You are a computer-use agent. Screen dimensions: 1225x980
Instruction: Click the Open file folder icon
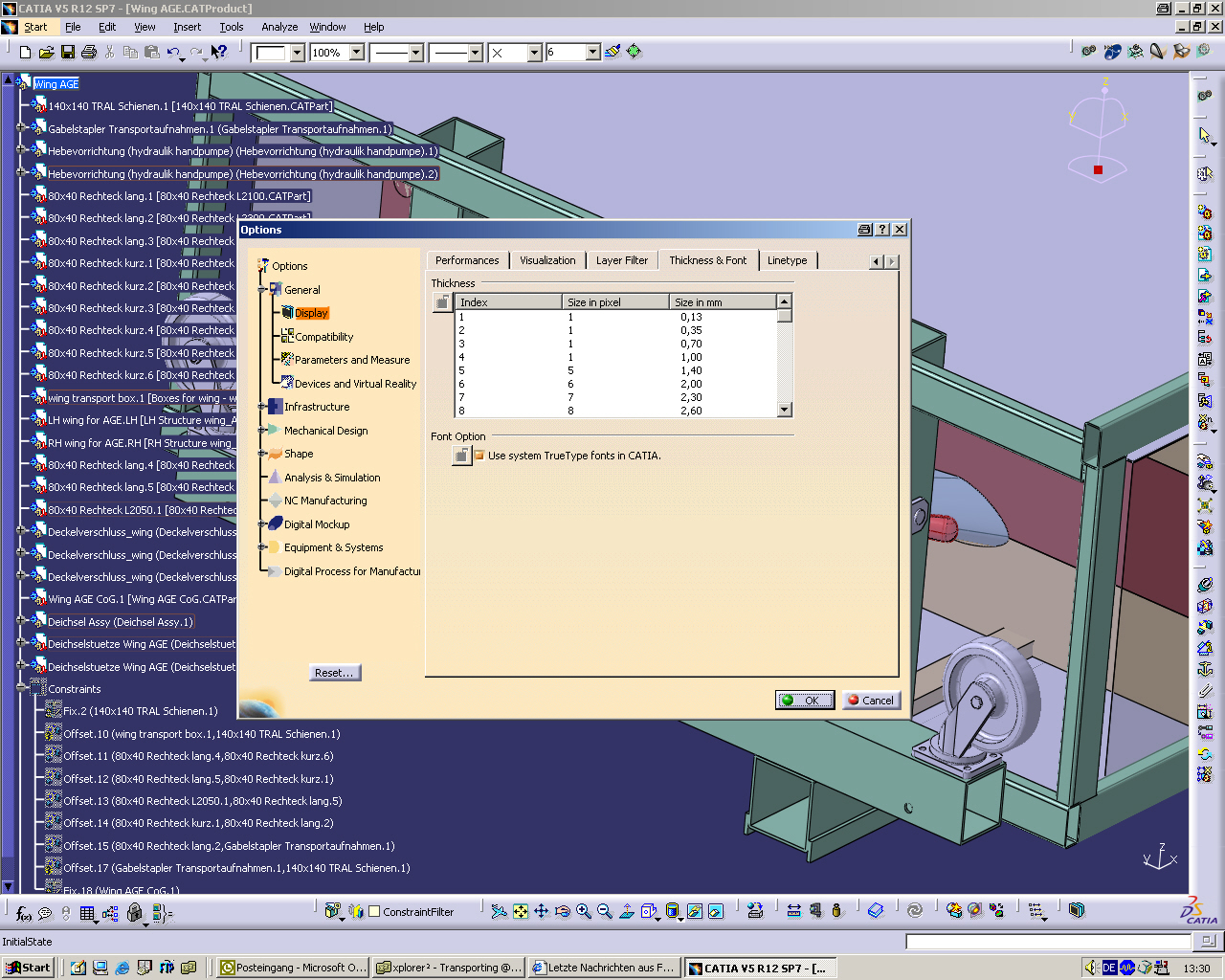pos(46,52)
